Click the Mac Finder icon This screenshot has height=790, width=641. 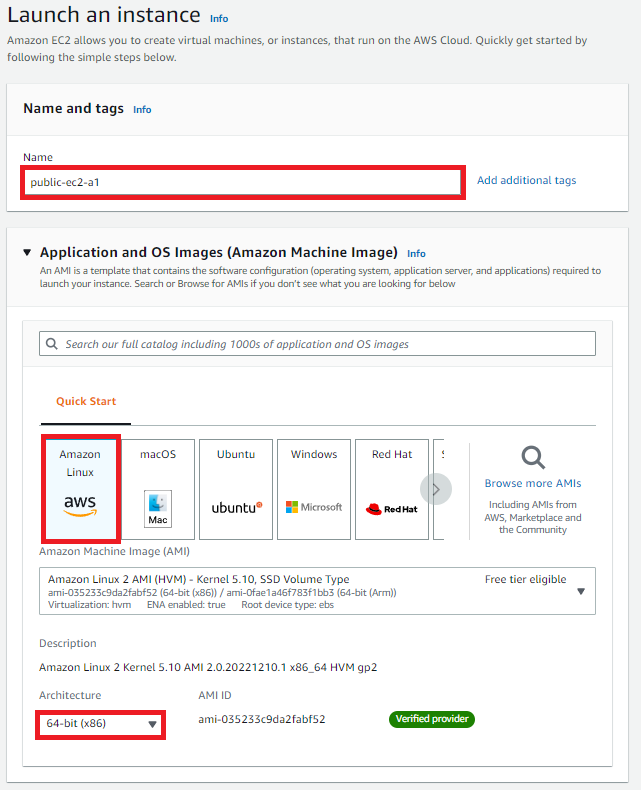click(x=158, y=509)
